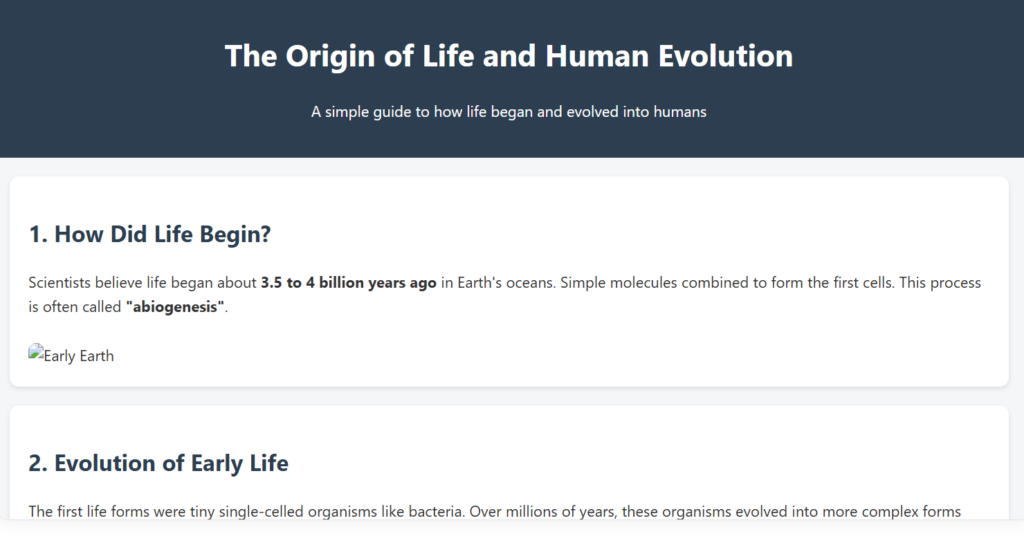Click the page title about Origin of Life
This screenshot has width=1024, height=543.
508,56
